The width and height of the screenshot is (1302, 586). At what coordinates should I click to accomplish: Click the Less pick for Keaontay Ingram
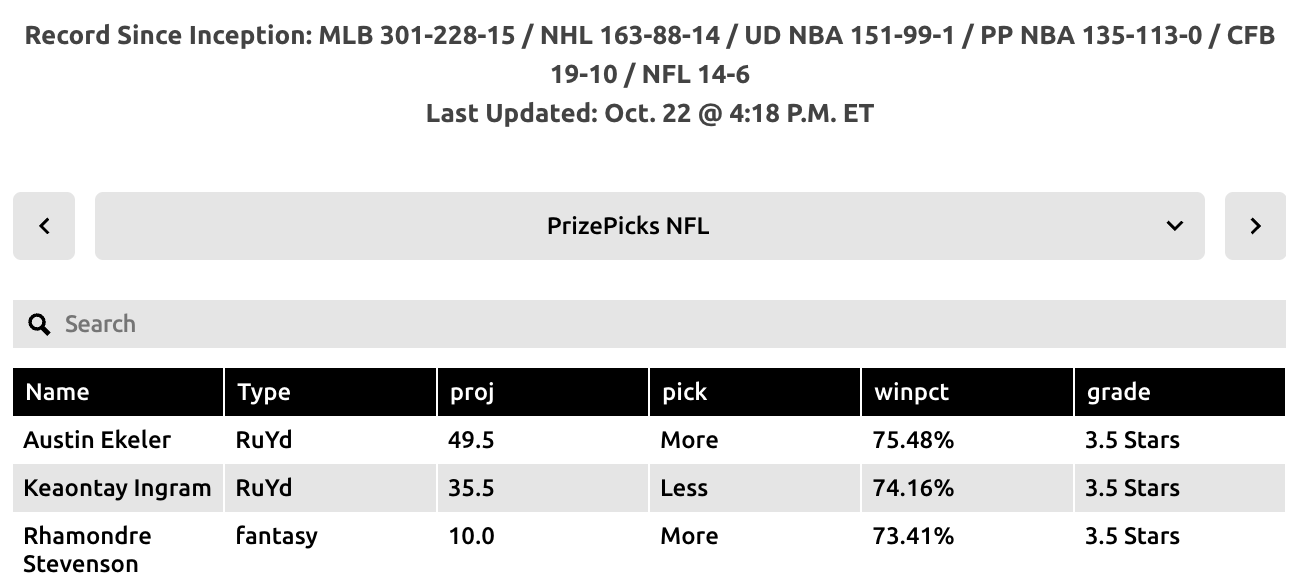point(683,487)
